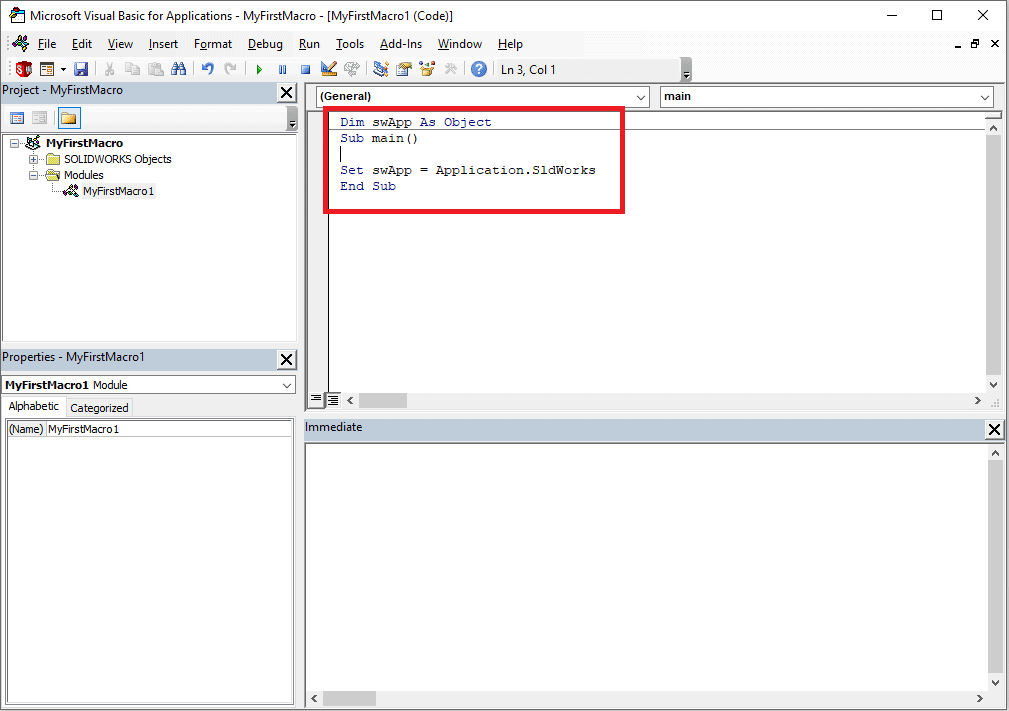Close the Project - MyFirstMacro panel
The height and width of the screenshot is (711, 1009).
tap(286, 93)
